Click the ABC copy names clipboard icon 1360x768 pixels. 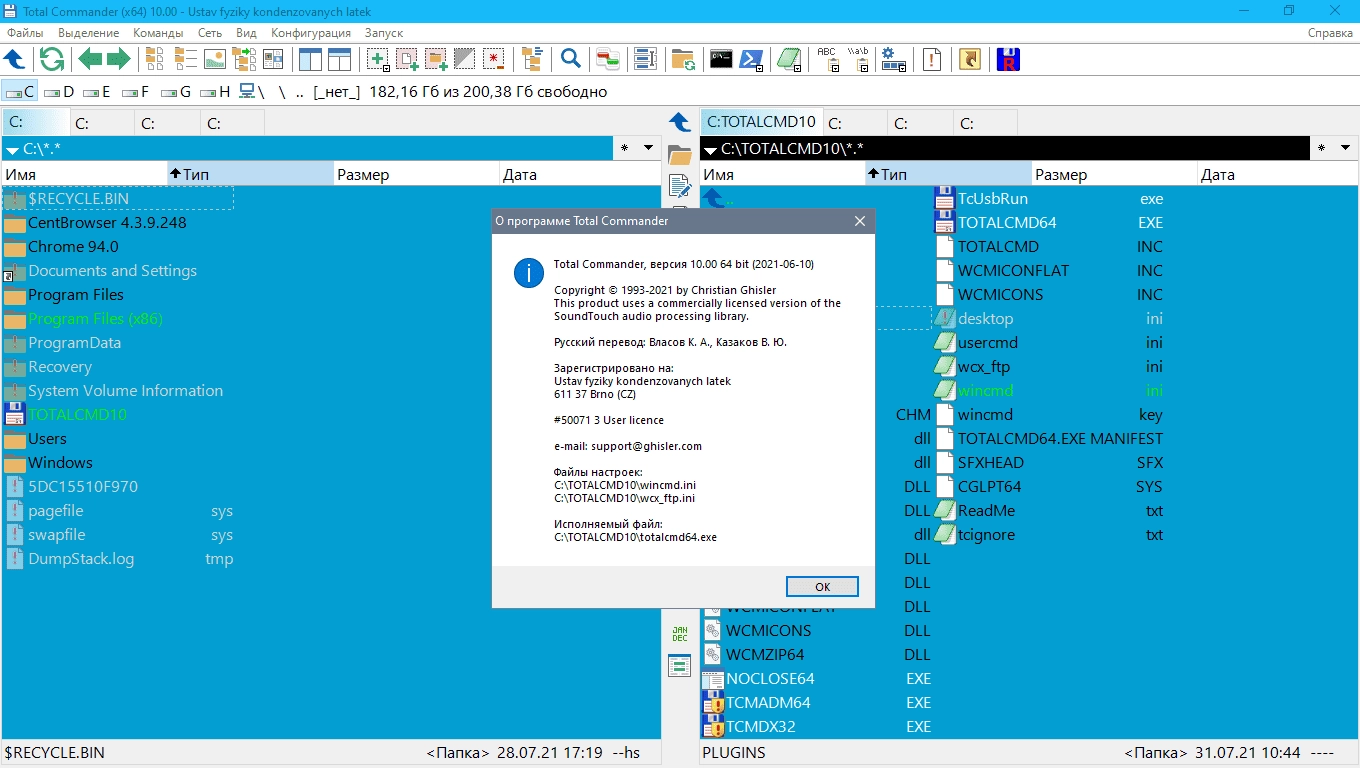click(x=828, y=59)
